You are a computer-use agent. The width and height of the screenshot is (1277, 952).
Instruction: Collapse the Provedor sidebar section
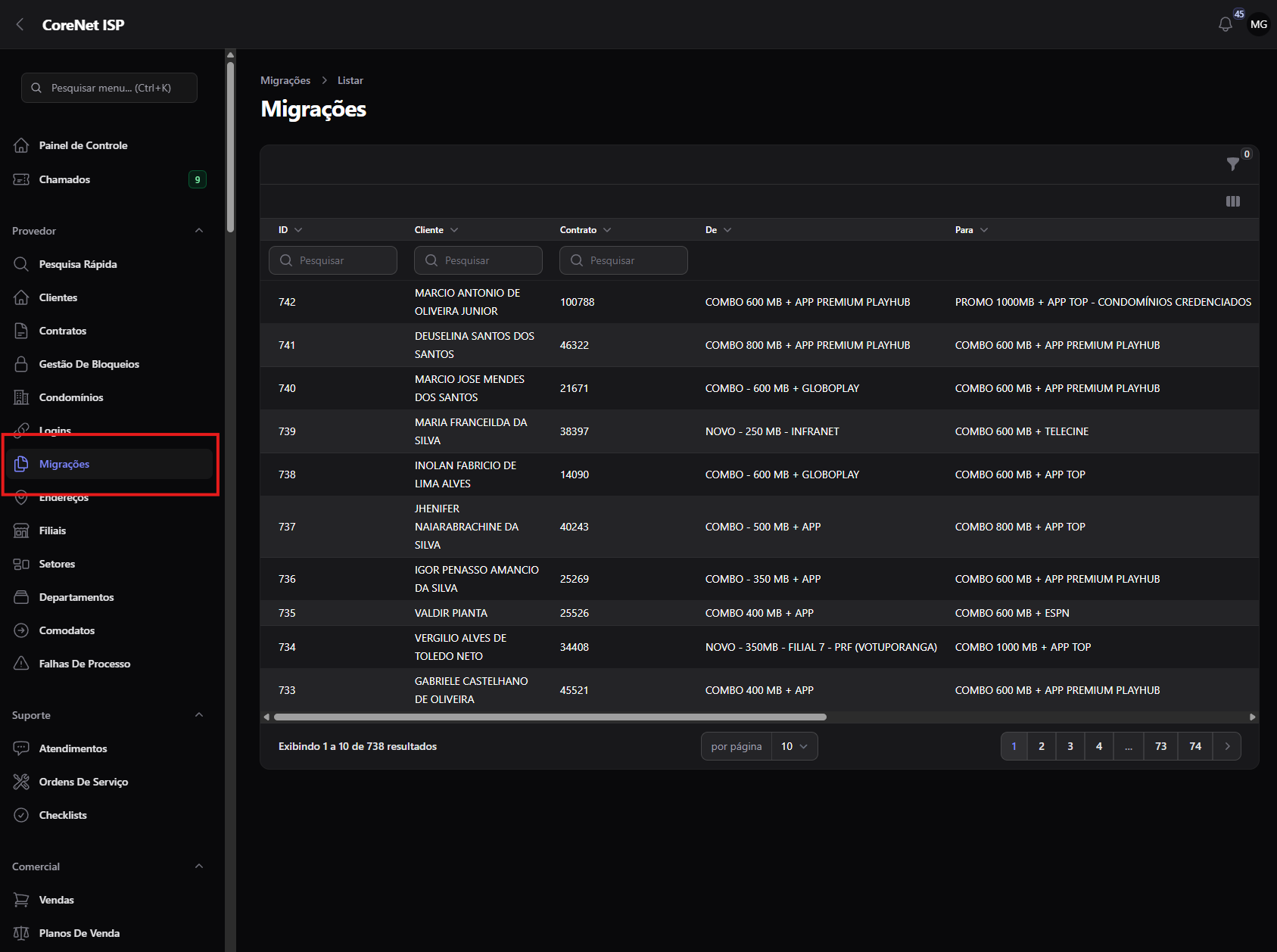click(199, 231)
